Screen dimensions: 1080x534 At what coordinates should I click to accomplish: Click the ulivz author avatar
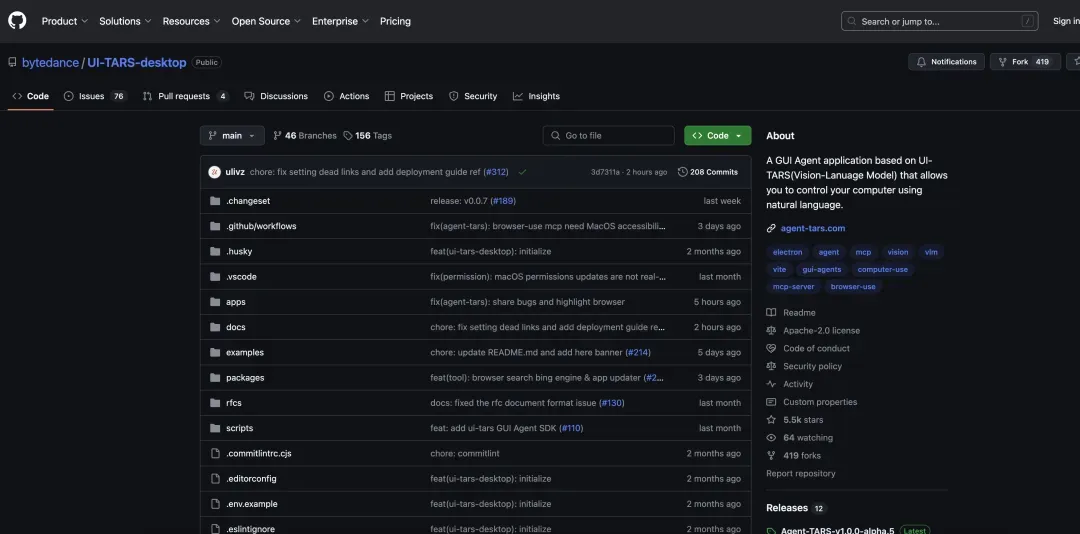coord(215,172)
